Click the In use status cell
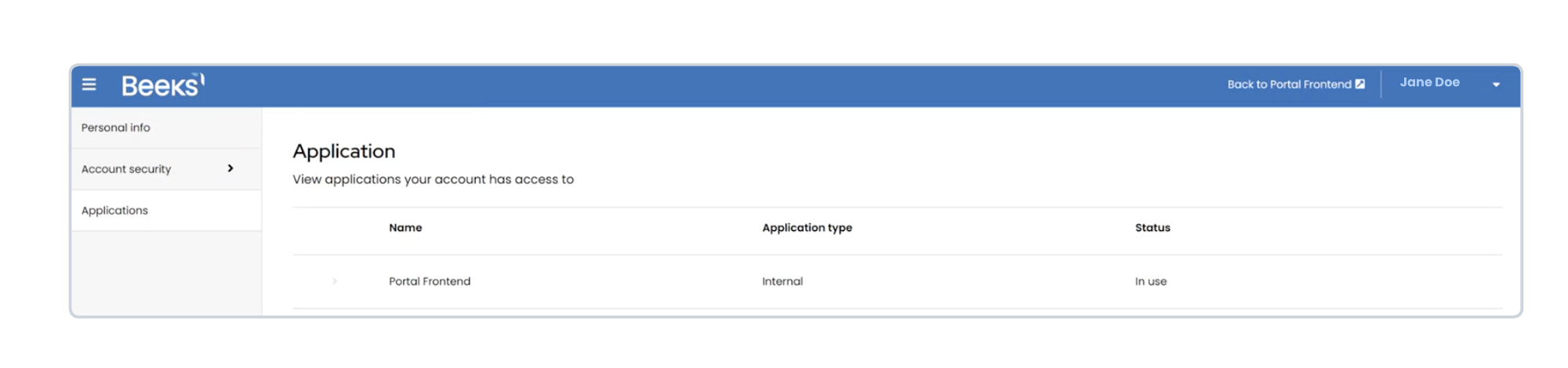Viewport: 1568px width, 368px height. point(1151,281)
